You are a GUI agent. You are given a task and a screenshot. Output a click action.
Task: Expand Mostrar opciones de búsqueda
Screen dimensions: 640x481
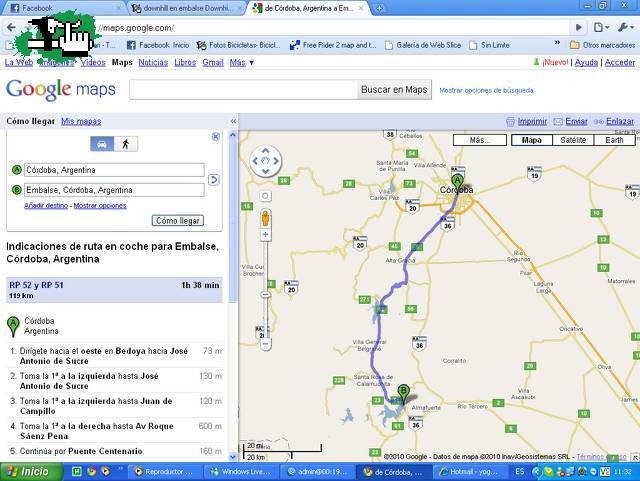[x=486, y=90]
